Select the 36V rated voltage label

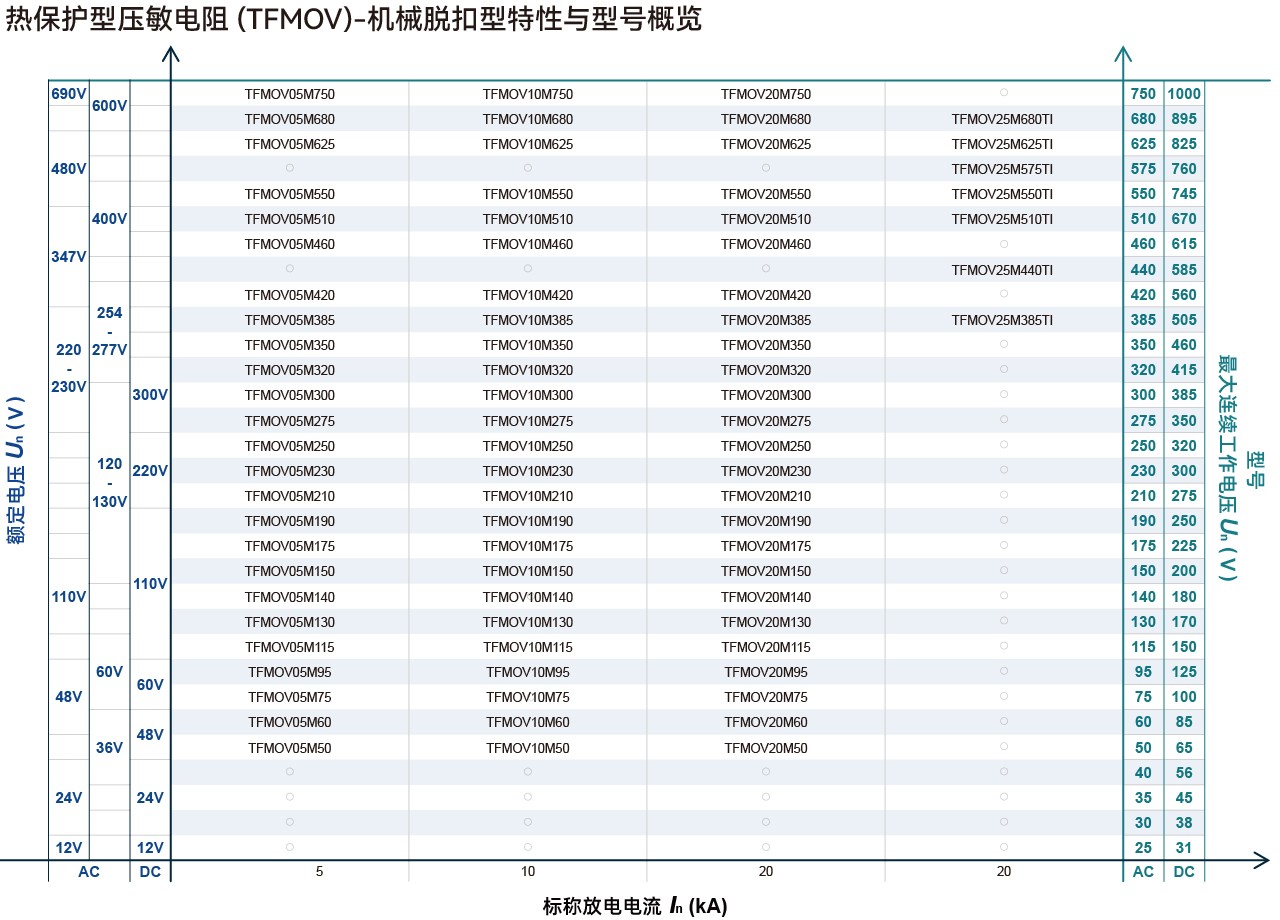109,748
